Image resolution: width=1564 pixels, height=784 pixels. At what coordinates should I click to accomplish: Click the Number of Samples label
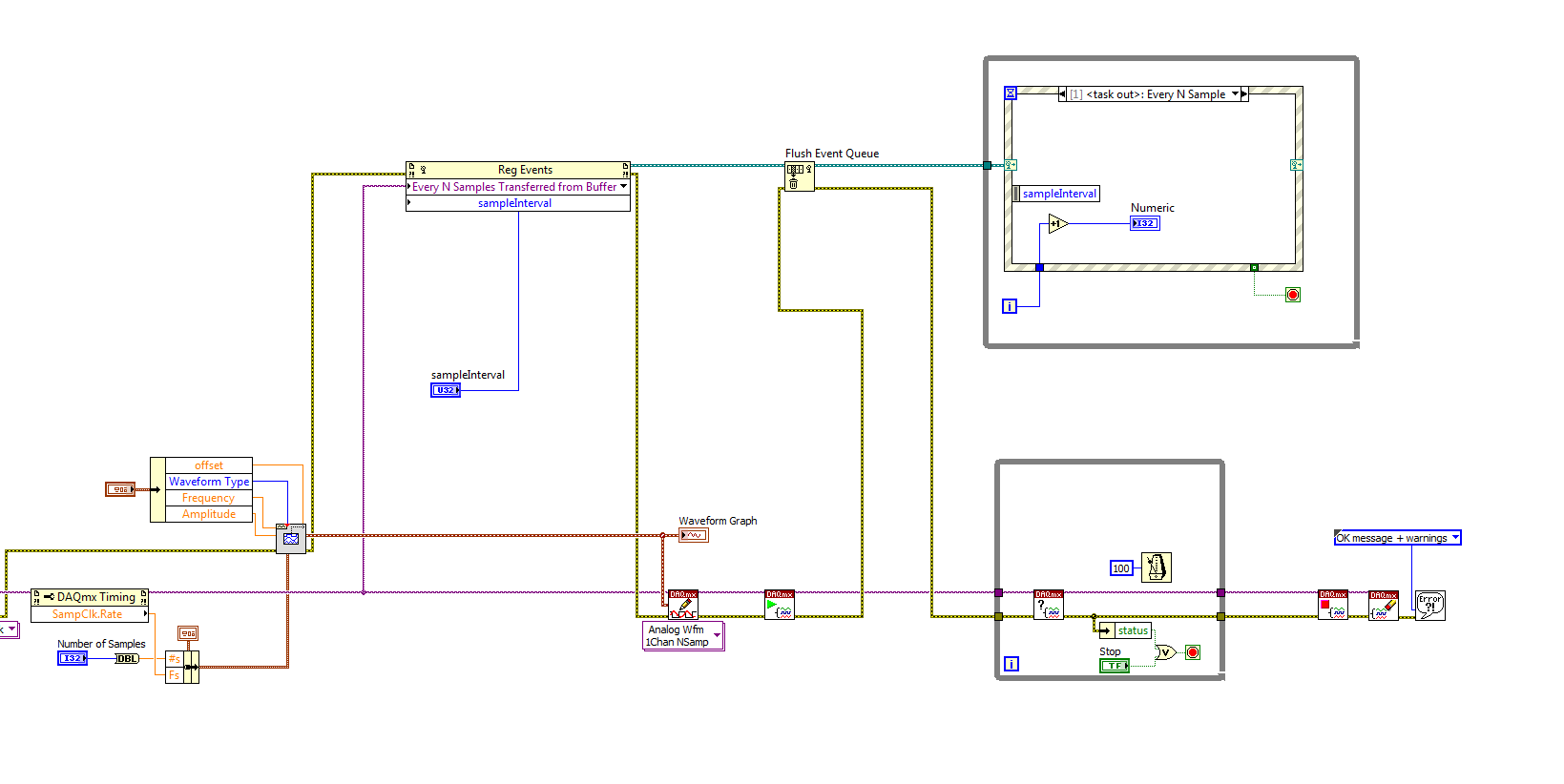click(x=101, y=644)
